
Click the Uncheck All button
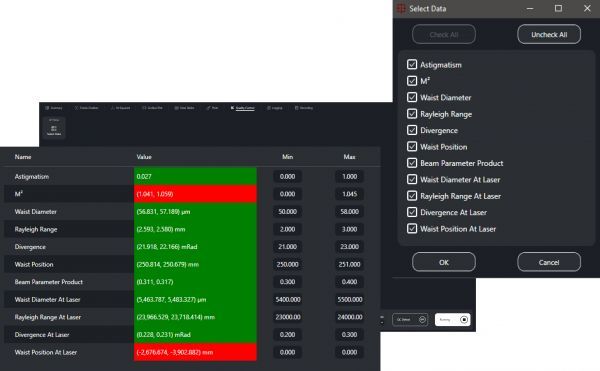(x=549, y=34)
